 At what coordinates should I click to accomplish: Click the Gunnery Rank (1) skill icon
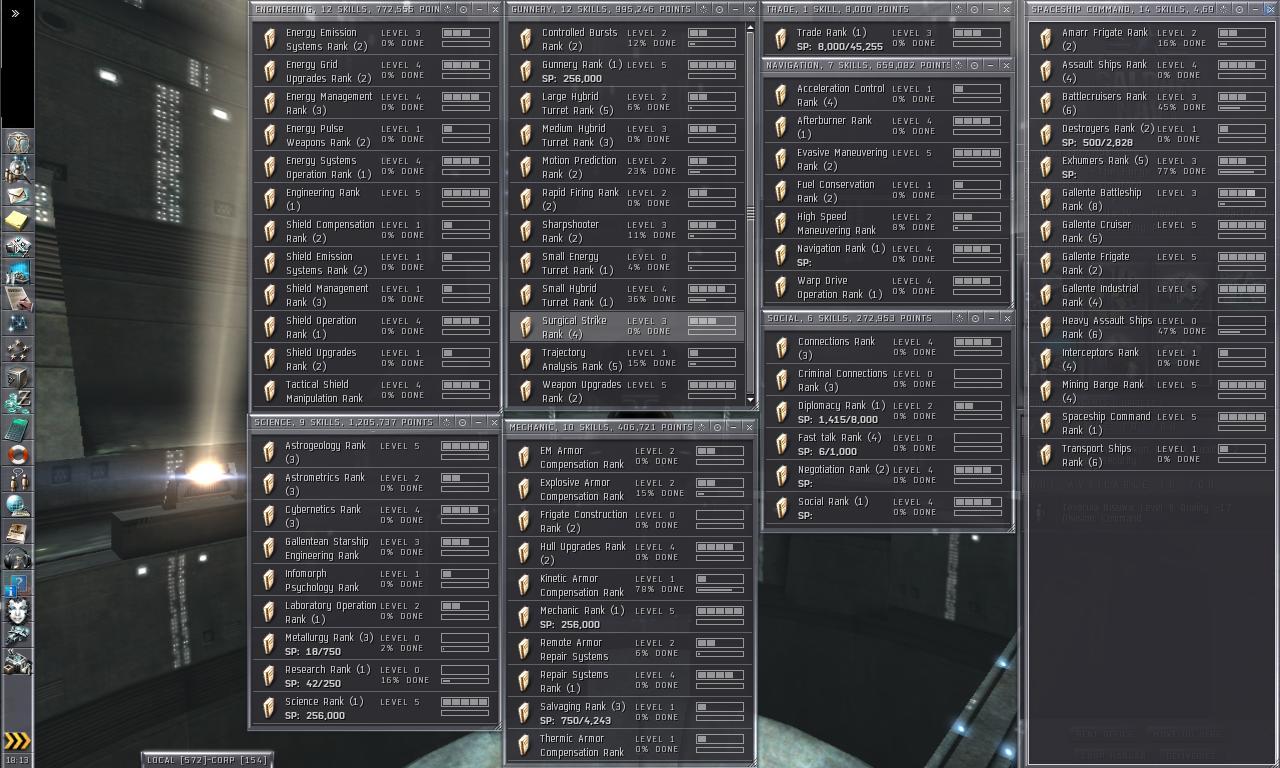pos(525,71)
